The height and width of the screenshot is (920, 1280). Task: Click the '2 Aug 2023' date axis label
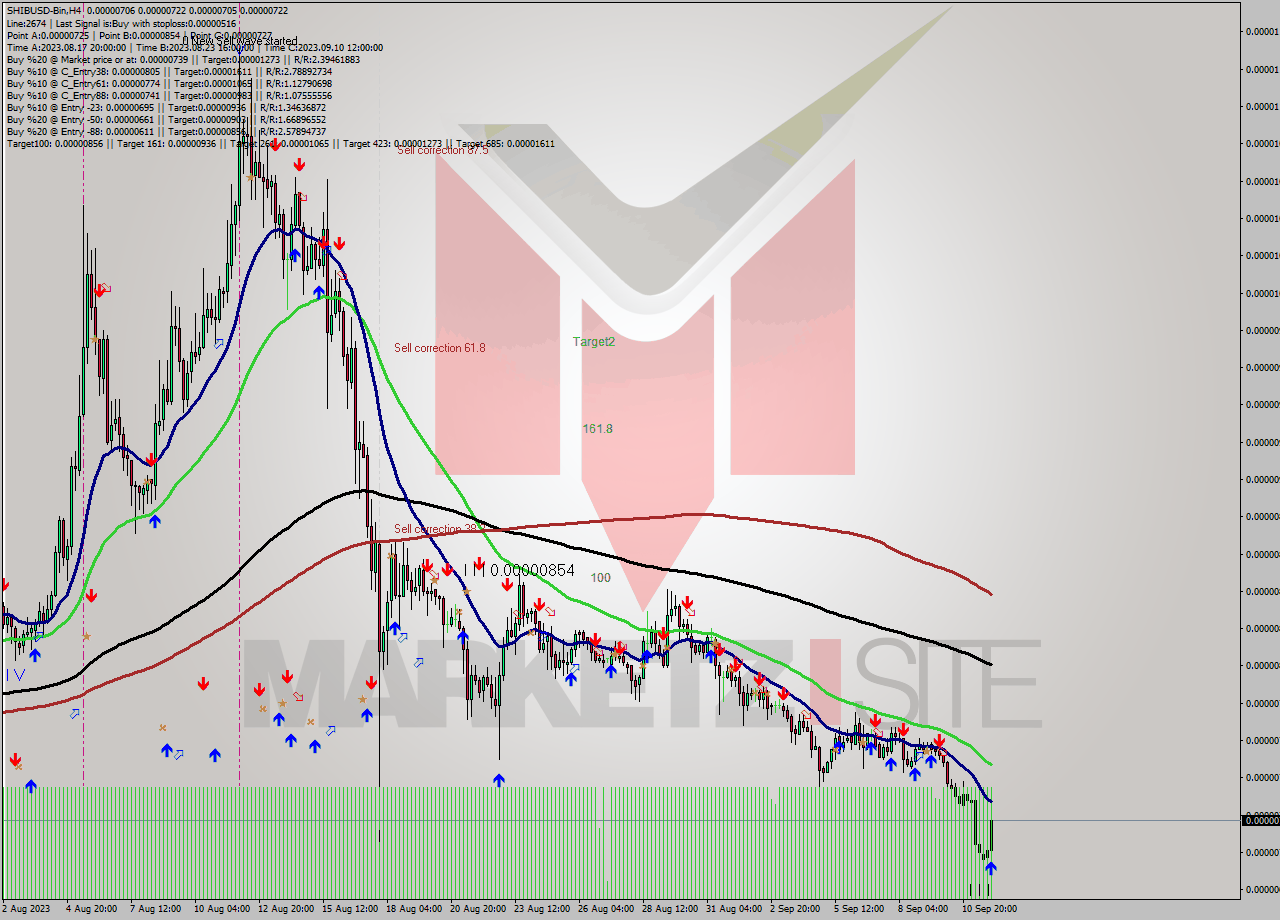[x=26, y=908]
